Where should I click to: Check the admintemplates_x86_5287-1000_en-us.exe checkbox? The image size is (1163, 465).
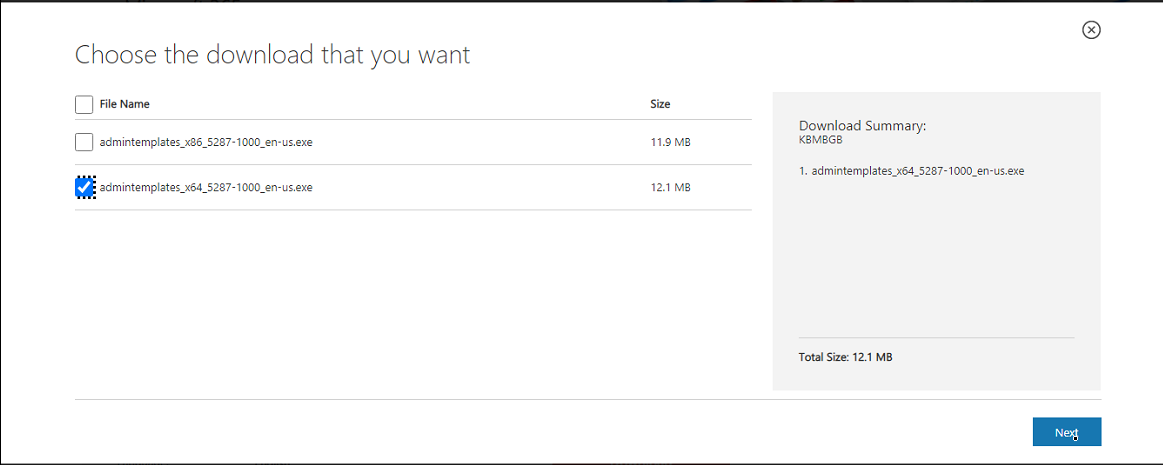click(85, 142)
